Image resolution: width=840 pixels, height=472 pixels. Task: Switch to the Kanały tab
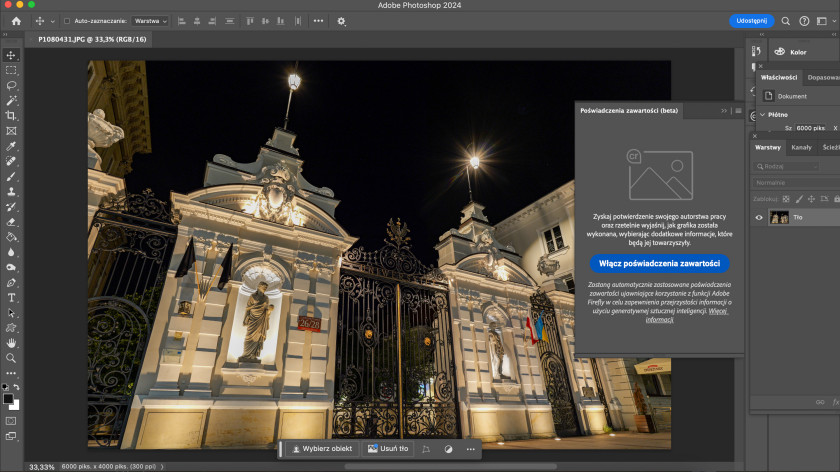click(801, 147)
